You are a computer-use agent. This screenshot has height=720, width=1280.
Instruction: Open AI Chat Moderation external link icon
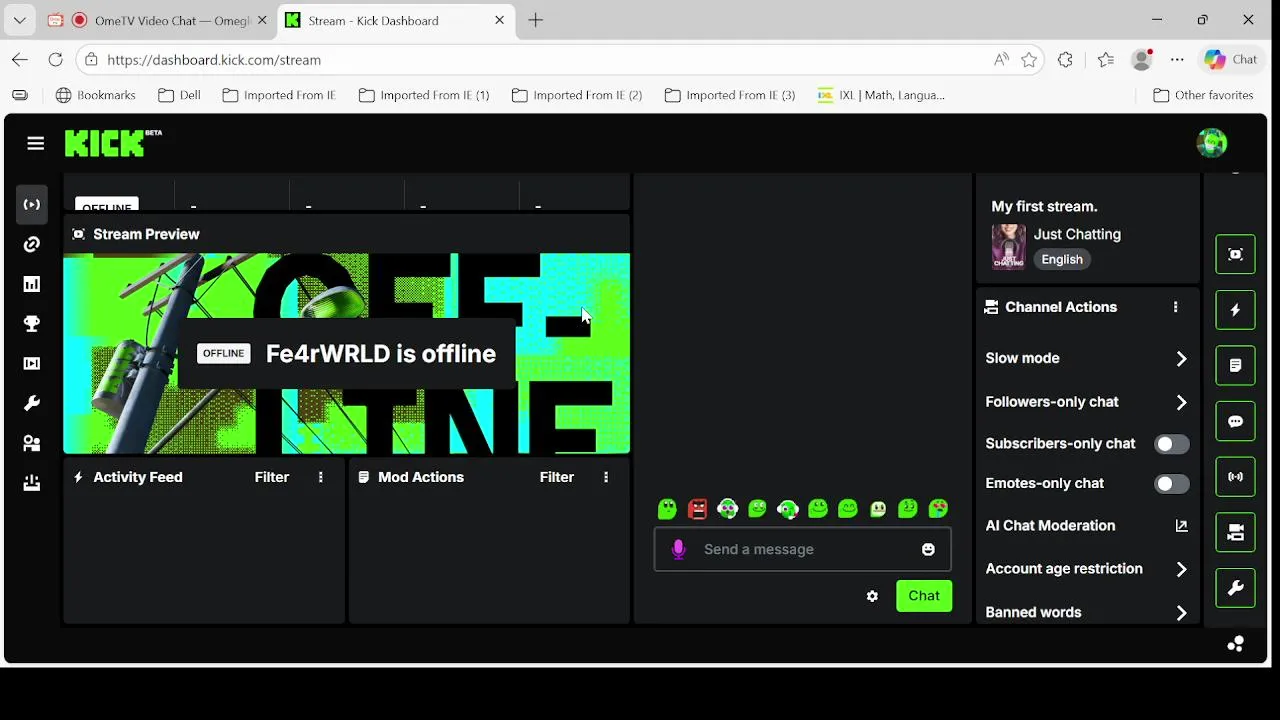pos(1181,526)
